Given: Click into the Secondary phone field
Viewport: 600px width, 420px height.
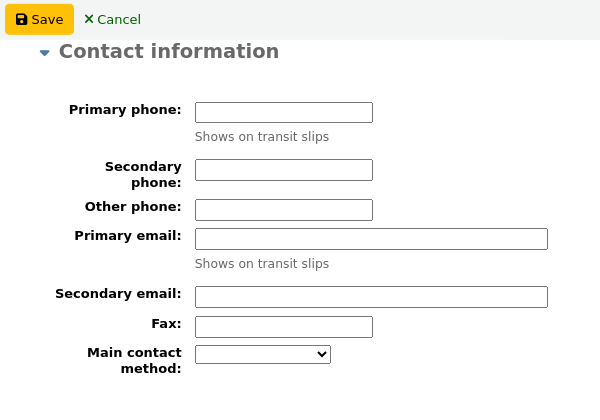Looking at the screenshot, I should (x=283, y=170).
